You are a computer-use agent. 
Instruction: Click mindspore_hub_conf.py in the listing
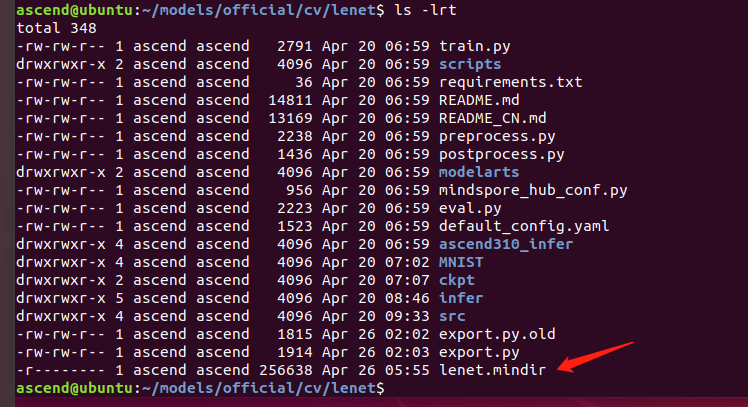pyautogui.click(x=532, y=190)
